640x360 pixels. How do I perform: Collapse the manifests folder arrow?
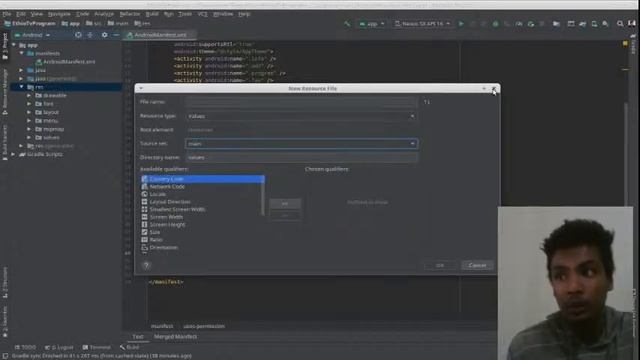[x=22, y=53]
